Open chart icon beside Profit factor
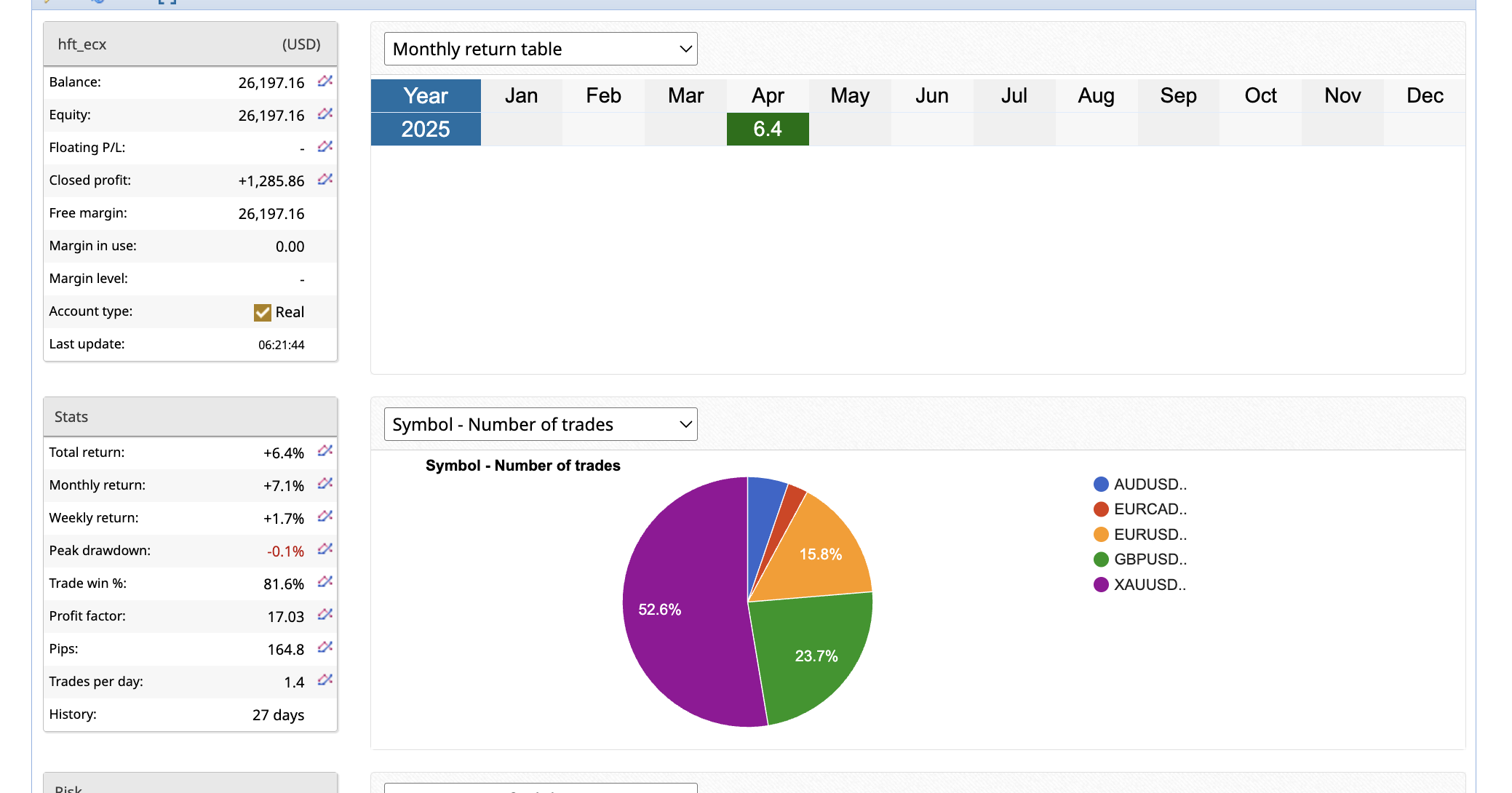This screenshot has height=793, width=1512. tap(325, 615)
